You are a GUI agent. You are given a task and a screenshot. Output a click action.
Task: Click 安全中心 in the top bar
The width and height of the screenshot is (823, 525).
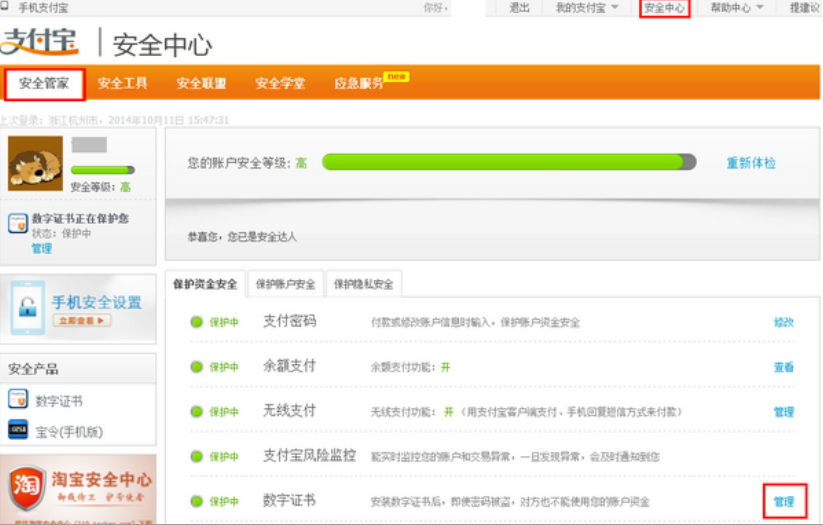click(664, 8)
